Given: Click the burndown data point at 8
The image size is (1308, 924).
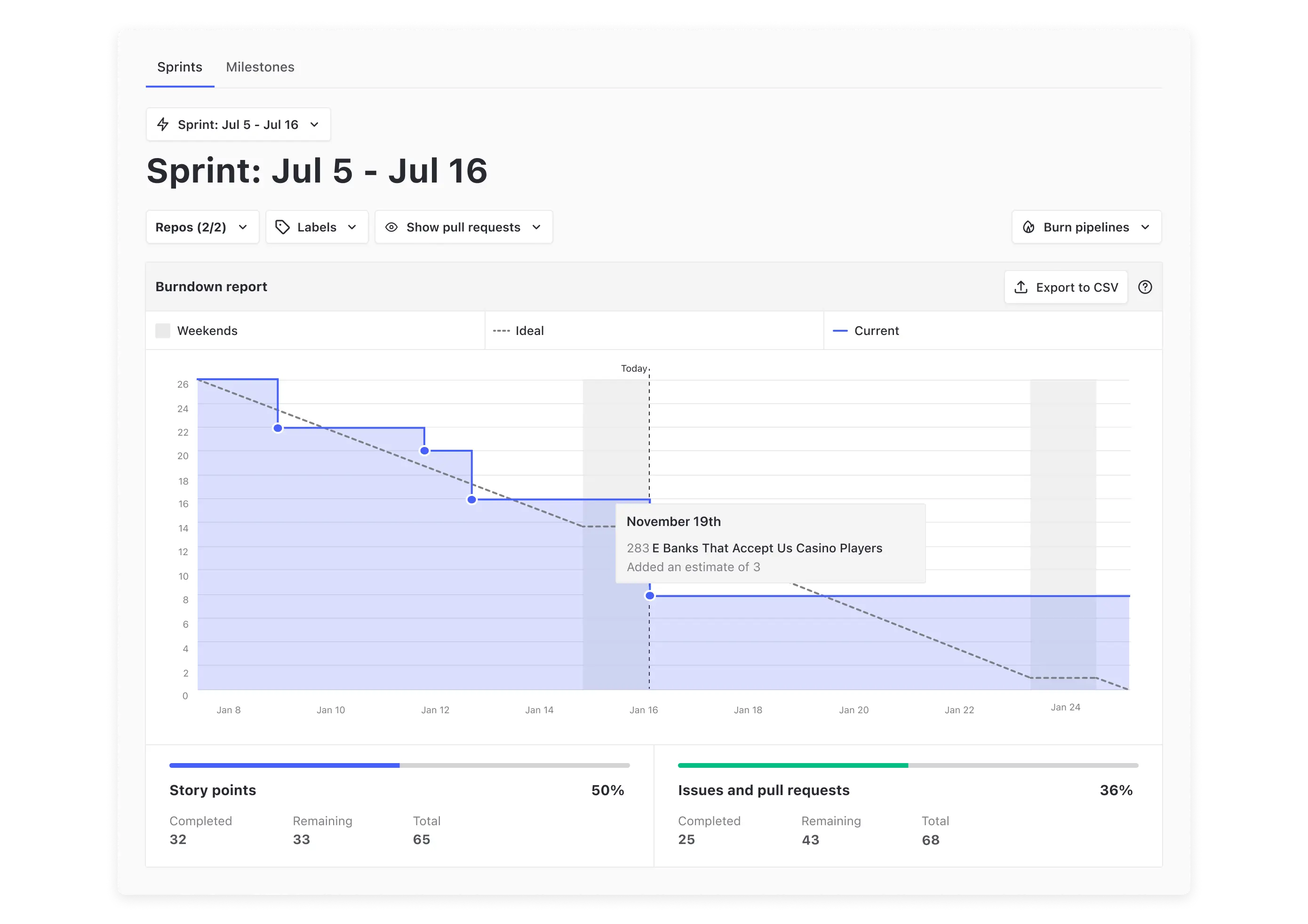Looking at the screenshot, I should (x=649, y=596).
